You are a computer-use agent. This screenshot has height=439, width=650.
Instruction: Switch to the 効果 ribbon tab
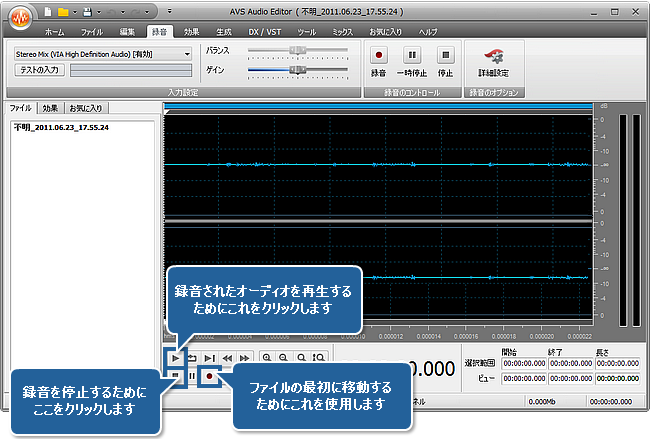(x=192, y=32)
